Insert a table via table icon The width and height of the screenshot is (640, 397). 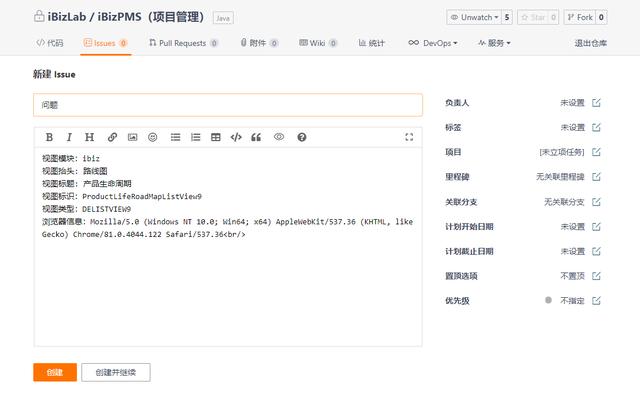tap(216, 137)
